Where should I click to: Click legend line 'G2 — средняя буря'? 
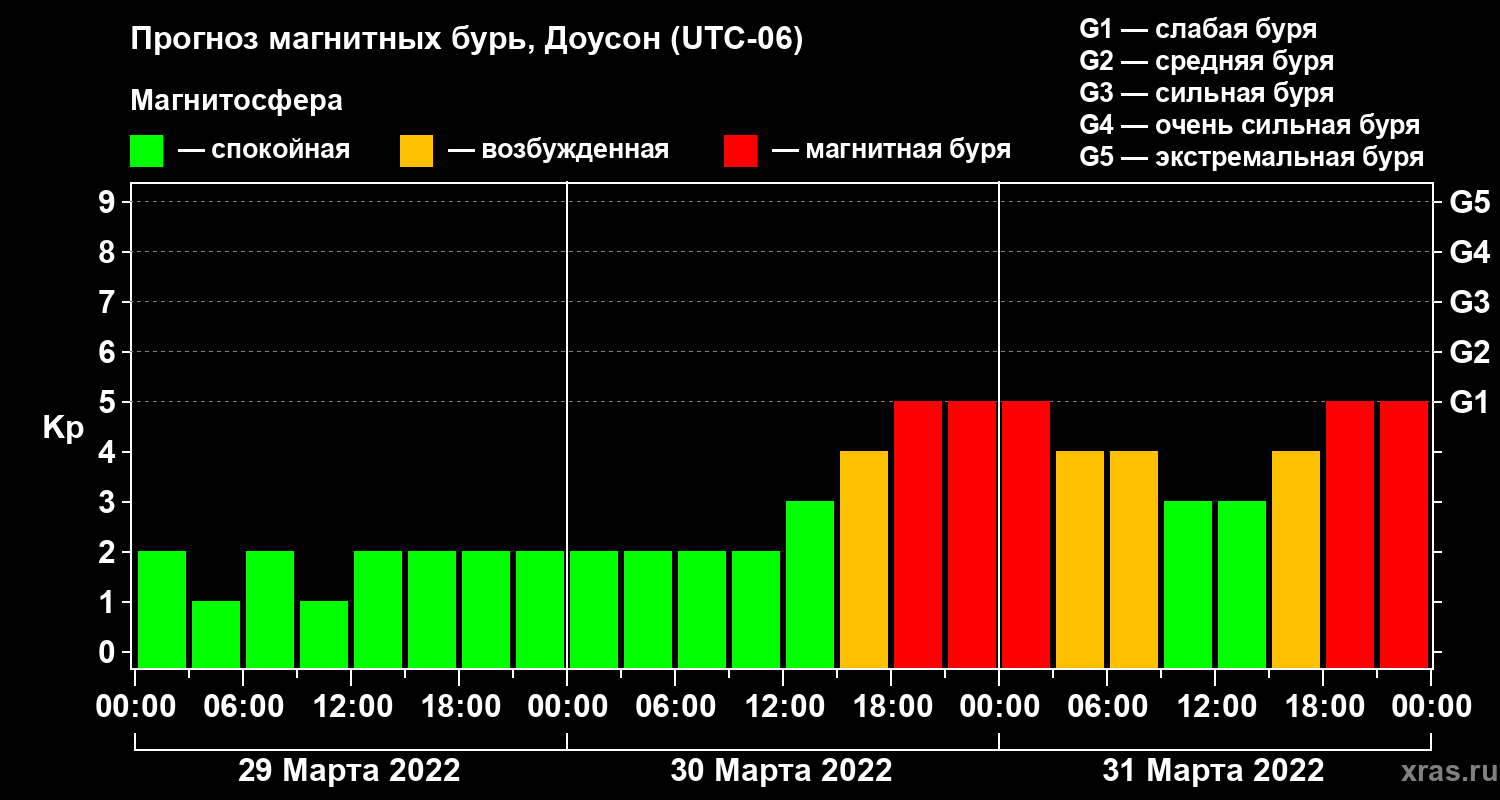[1207, 61]
